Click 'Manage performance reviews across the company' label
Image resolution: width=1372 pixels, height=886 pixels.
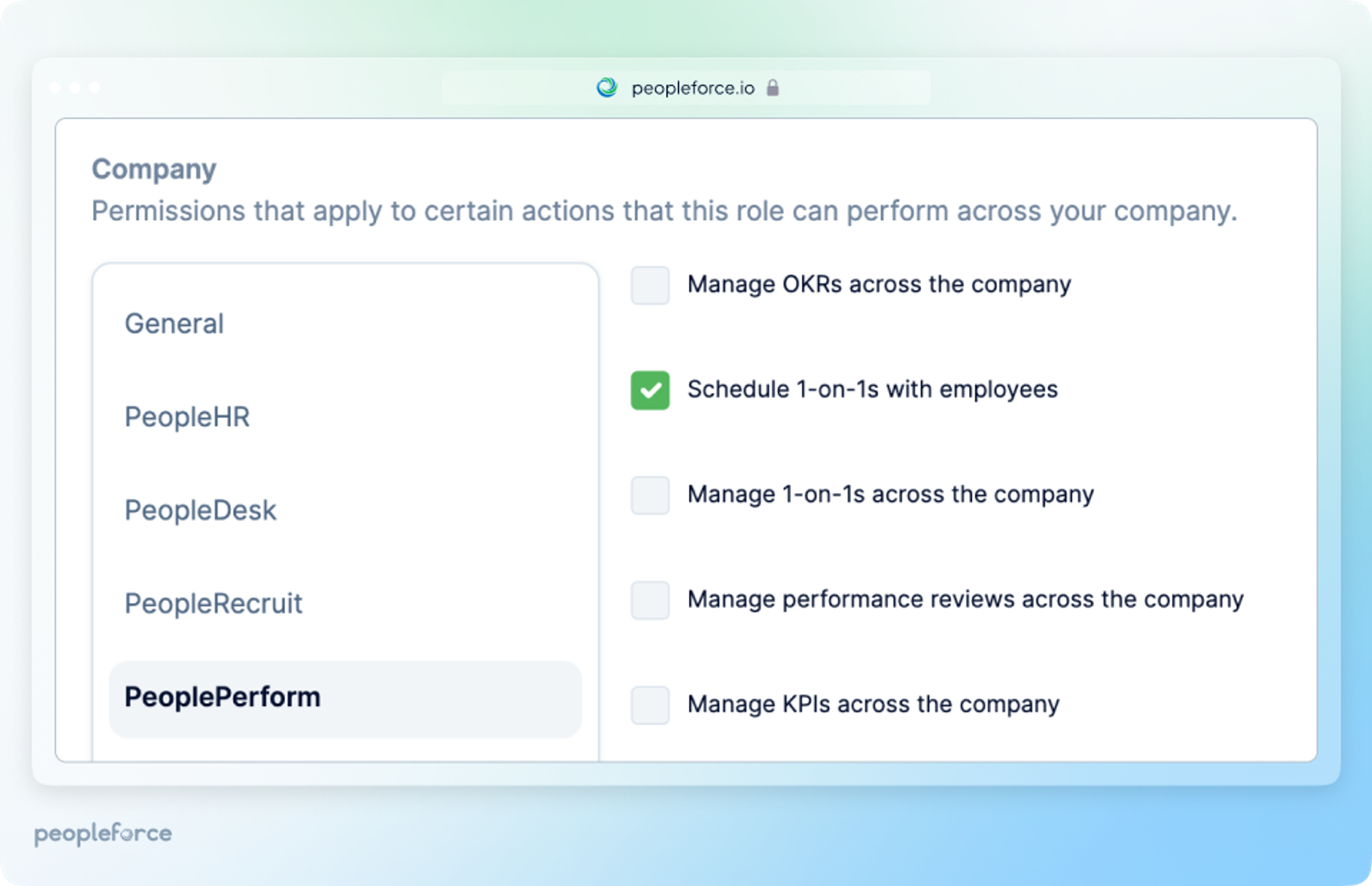(x=965, y=599)
